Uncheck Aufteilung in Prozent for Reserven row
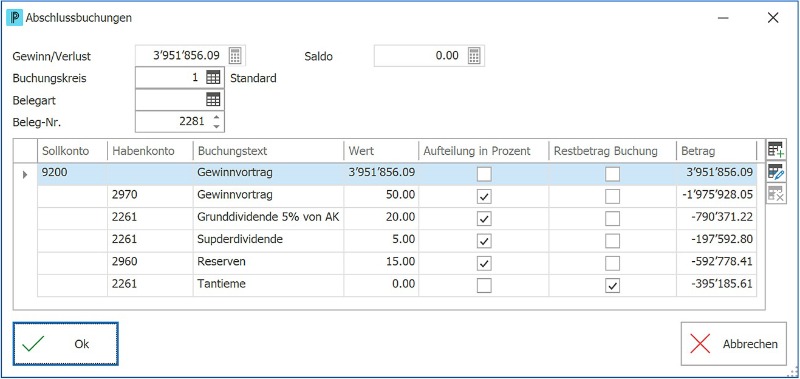800x379 pixels. 484,263
